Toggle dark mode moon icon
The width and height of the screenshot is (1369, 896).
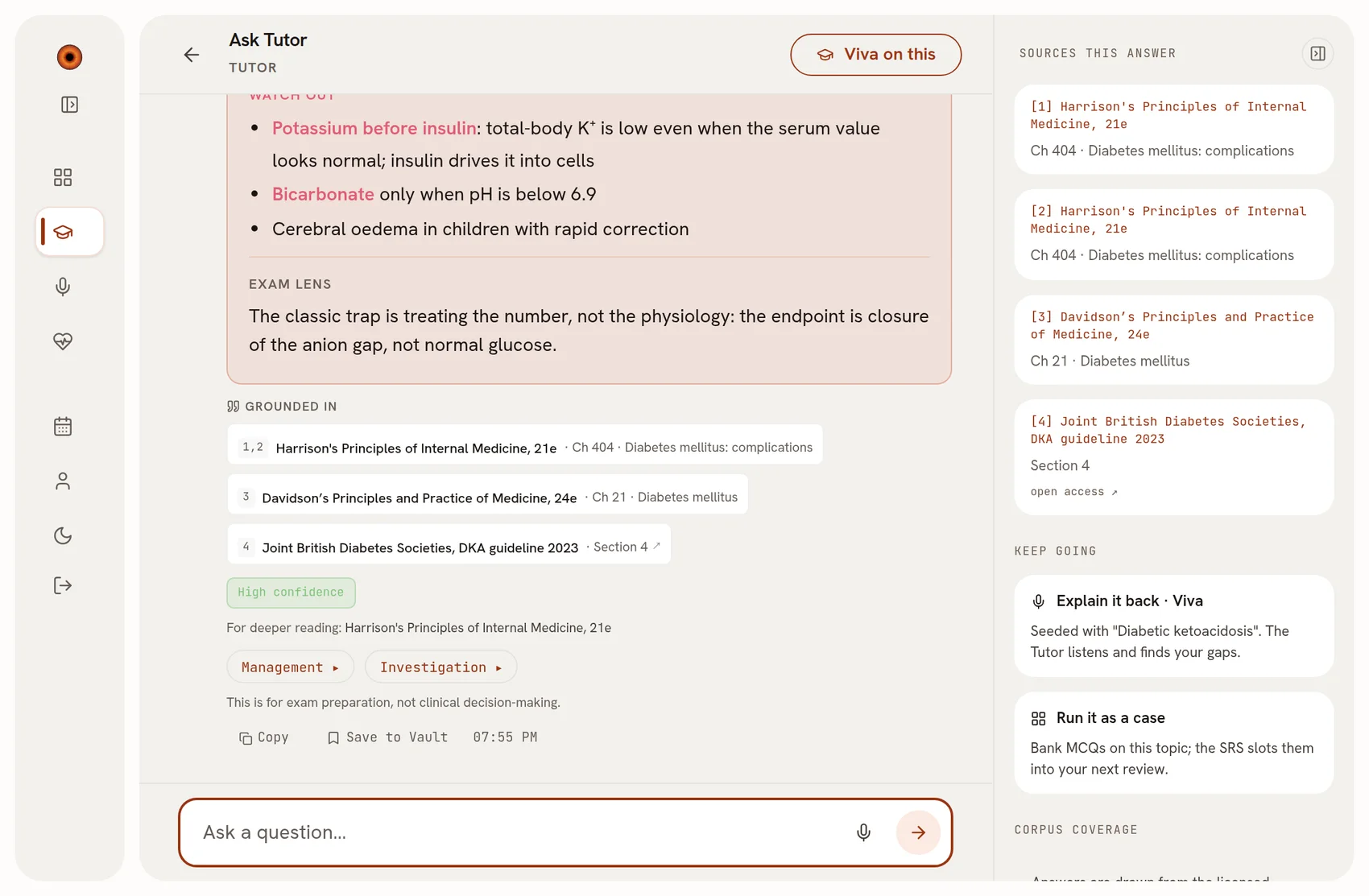pyautogui.click(x=63, y=535)
